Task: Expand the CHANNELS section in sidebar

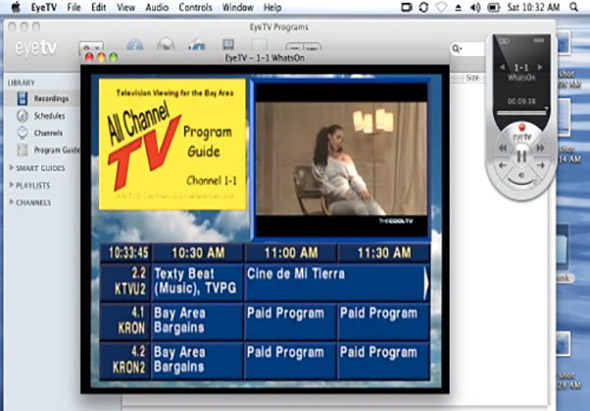Action: (12, 202)
